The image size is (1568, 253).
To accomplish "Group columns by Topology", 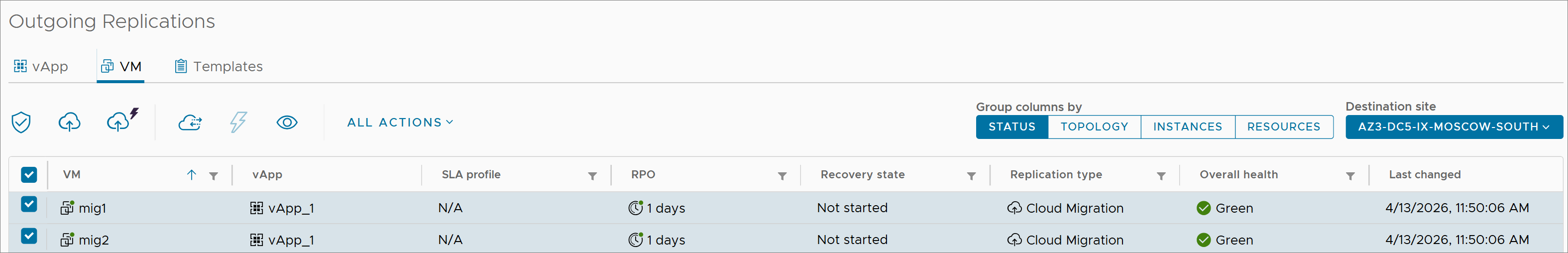I will click(1094, 127).
